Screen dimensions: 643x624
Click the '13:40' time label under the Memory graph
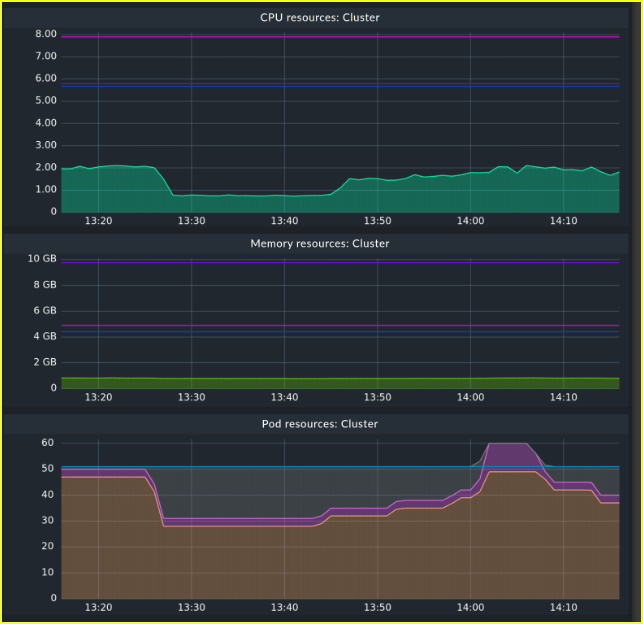pos(284,397)
